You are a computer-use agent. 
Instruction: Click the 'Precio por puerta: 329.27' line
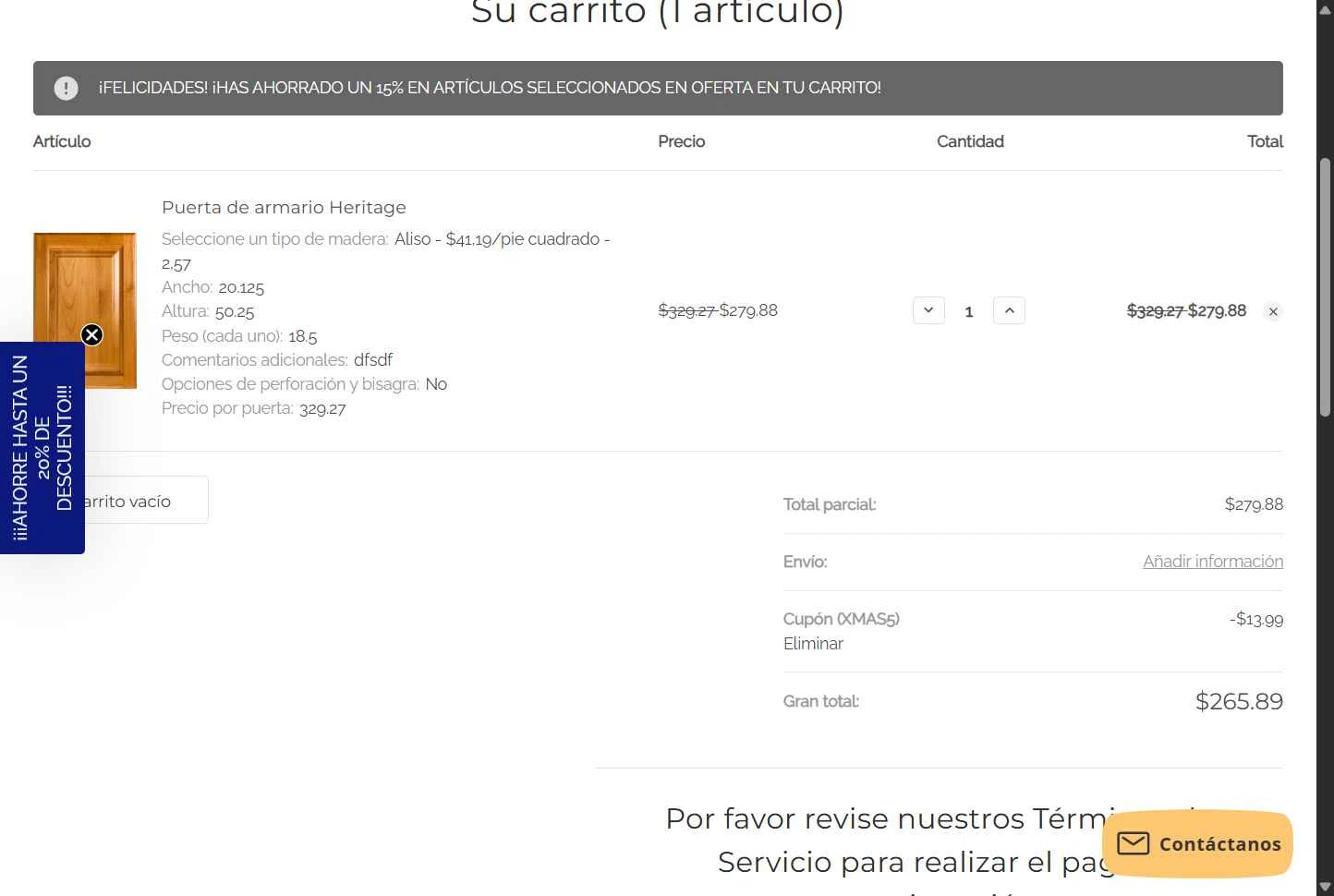pos(254,408)
